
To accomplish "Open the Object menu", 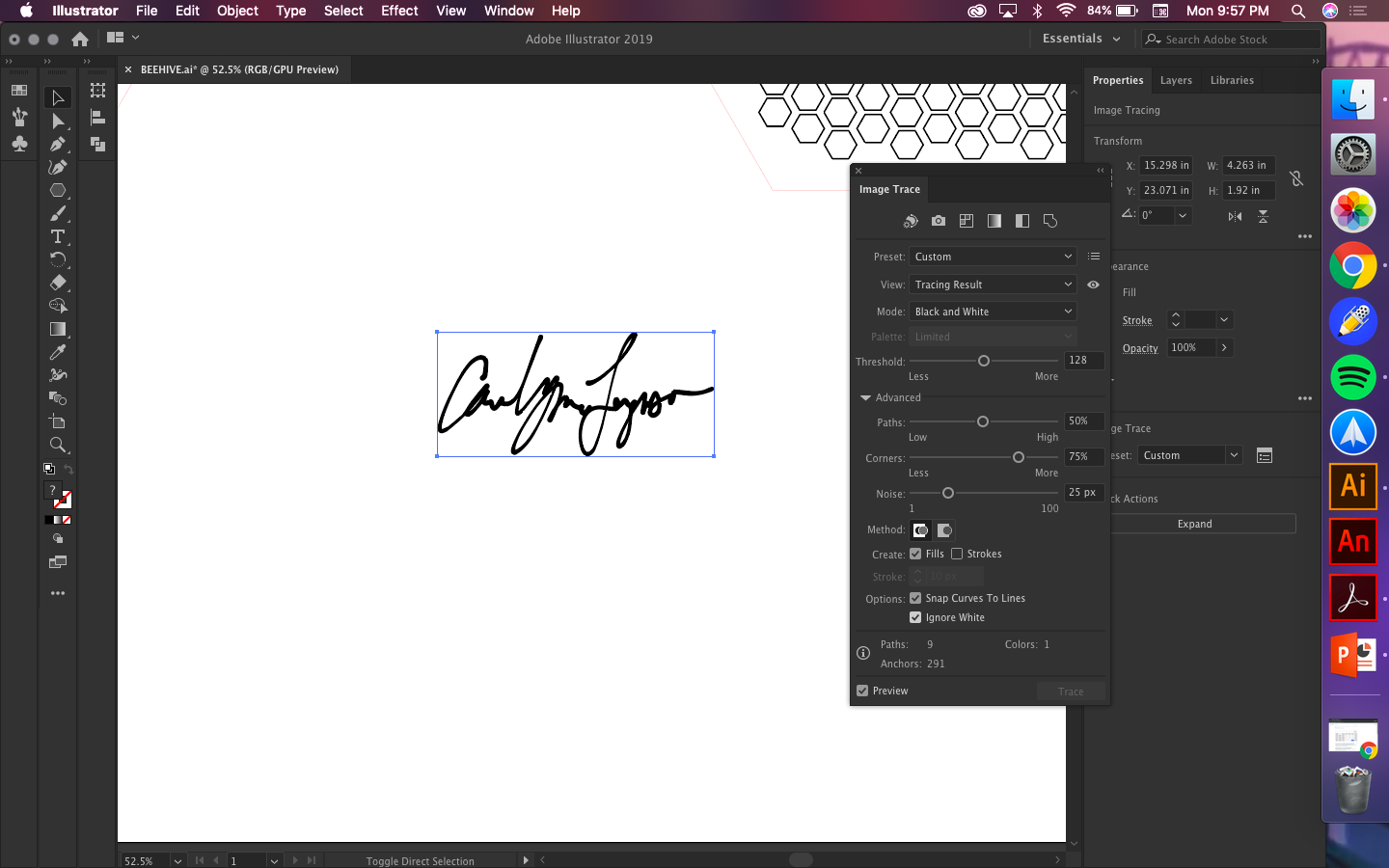I will tap(237, 11).
